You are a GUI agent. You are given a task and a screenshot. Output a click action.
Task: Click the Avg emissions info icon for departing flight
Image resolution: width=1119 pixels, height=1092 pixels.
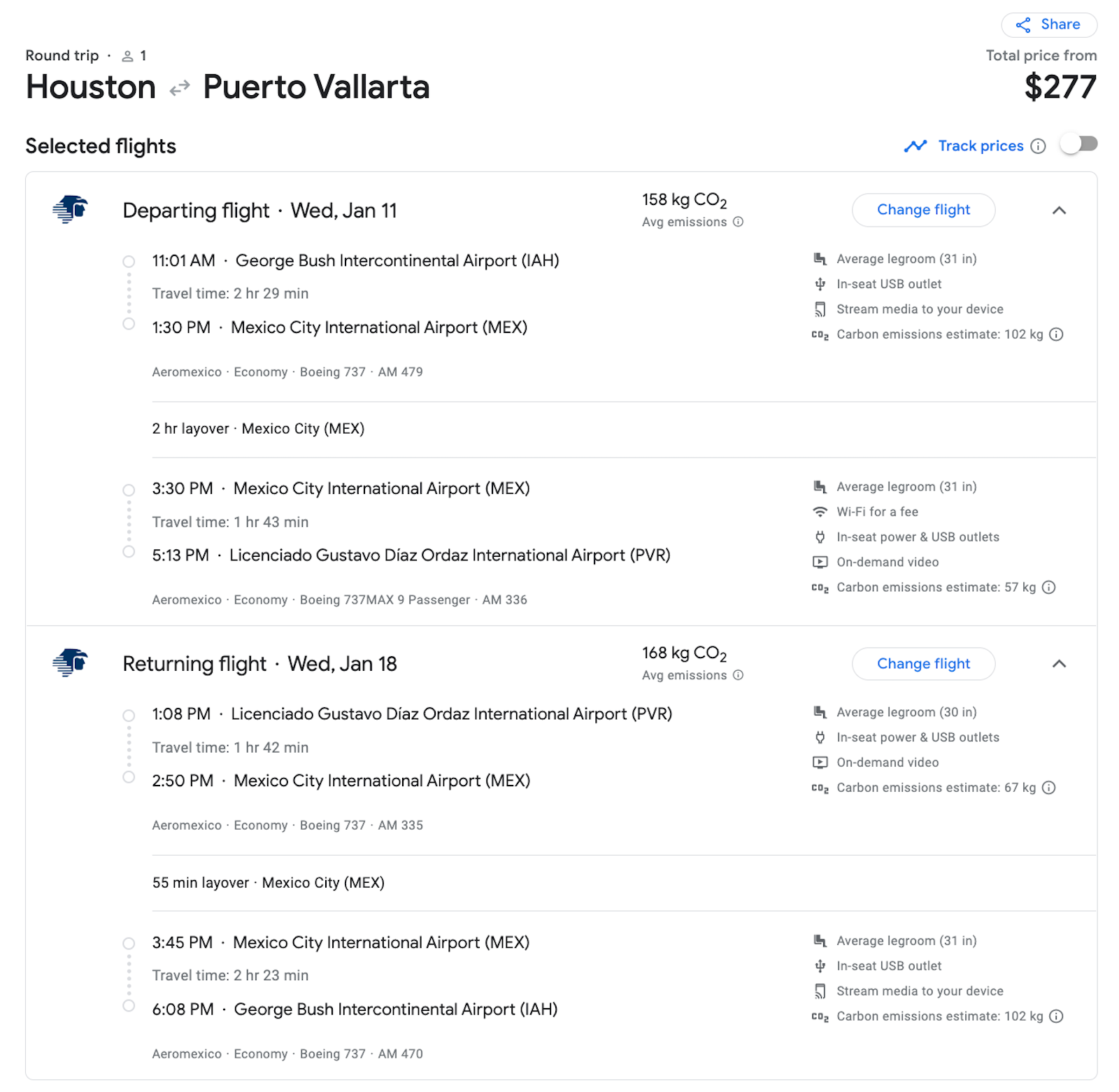[738, 222]
